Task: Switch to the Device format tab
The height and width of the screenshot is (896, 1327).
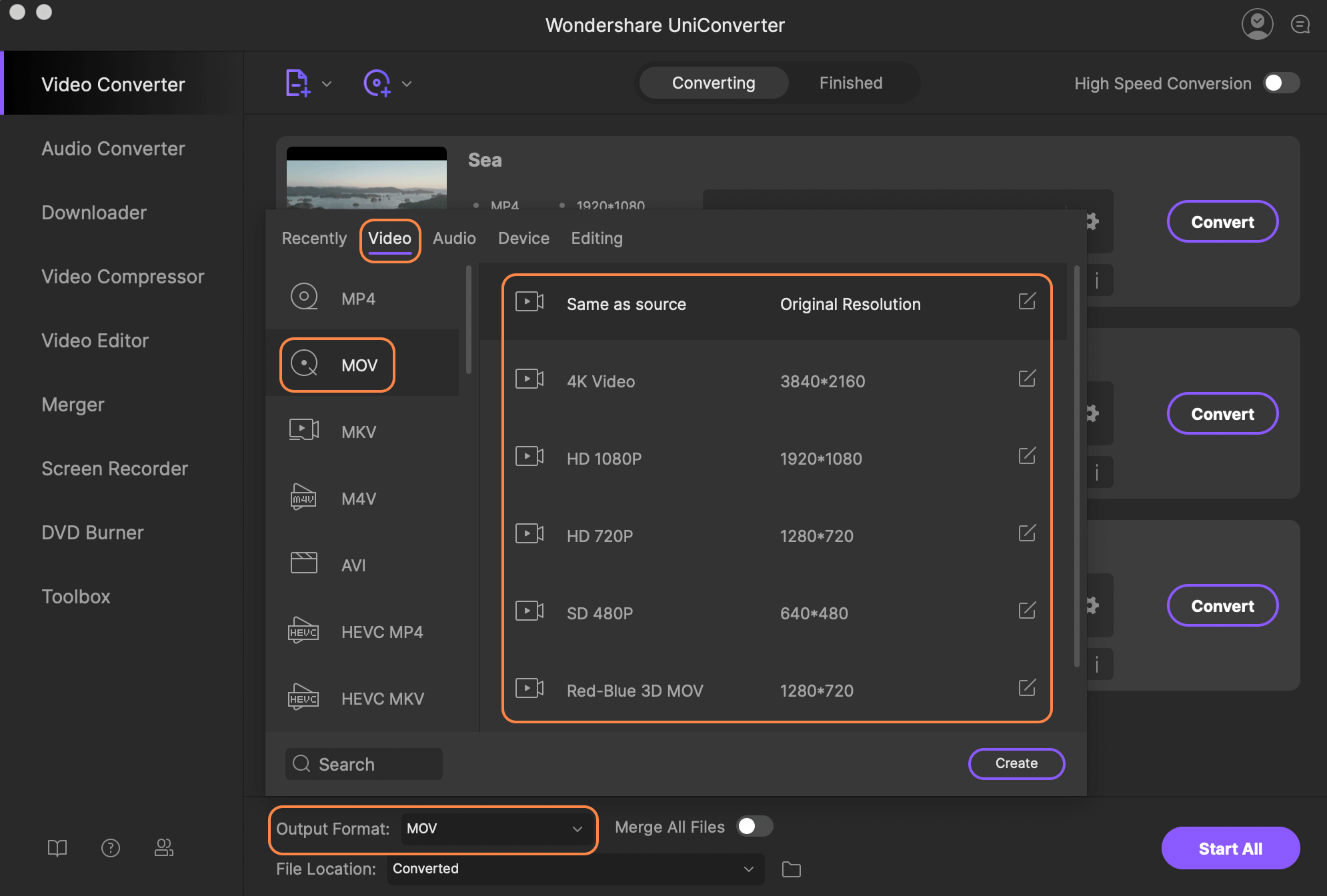Action: point(523,238)
